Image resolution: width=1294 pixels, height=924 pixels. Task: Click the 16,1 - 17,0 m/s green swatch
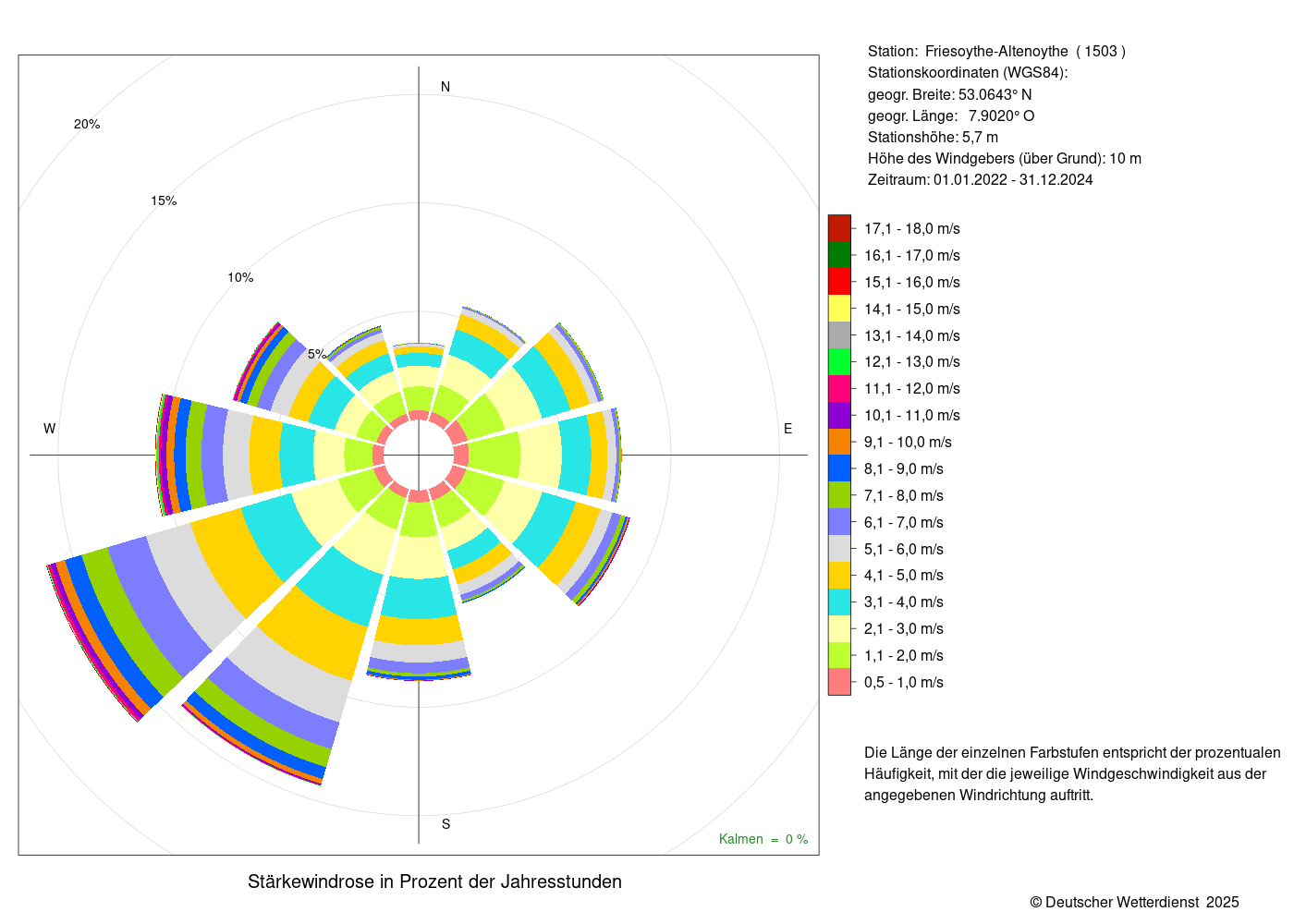[x=839, y=255]
